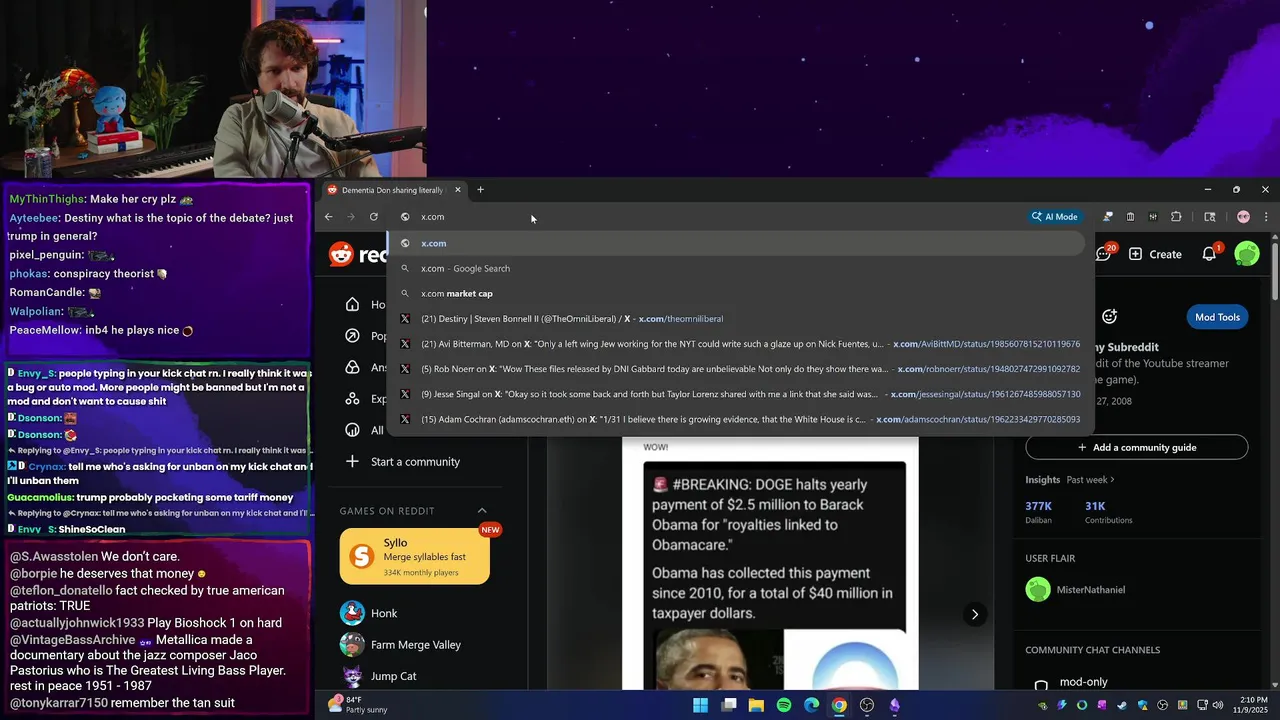Viewport: 1280px width, 720px height.
Task: Click 'Add a community guide' button
Action: (x=1137, y=447)
